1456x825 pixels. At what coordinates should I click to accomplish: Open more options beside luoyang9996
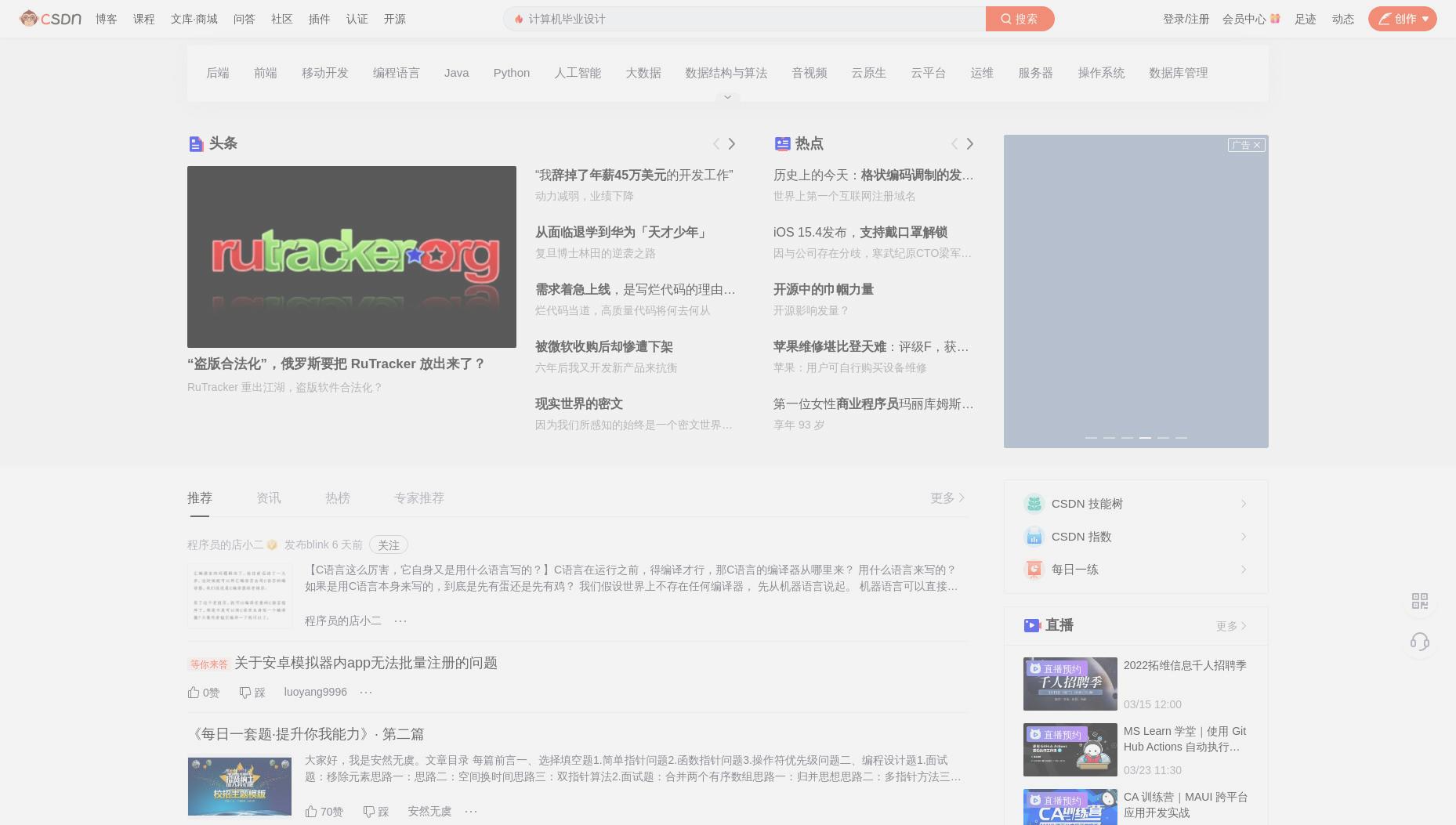click(366, 692)
